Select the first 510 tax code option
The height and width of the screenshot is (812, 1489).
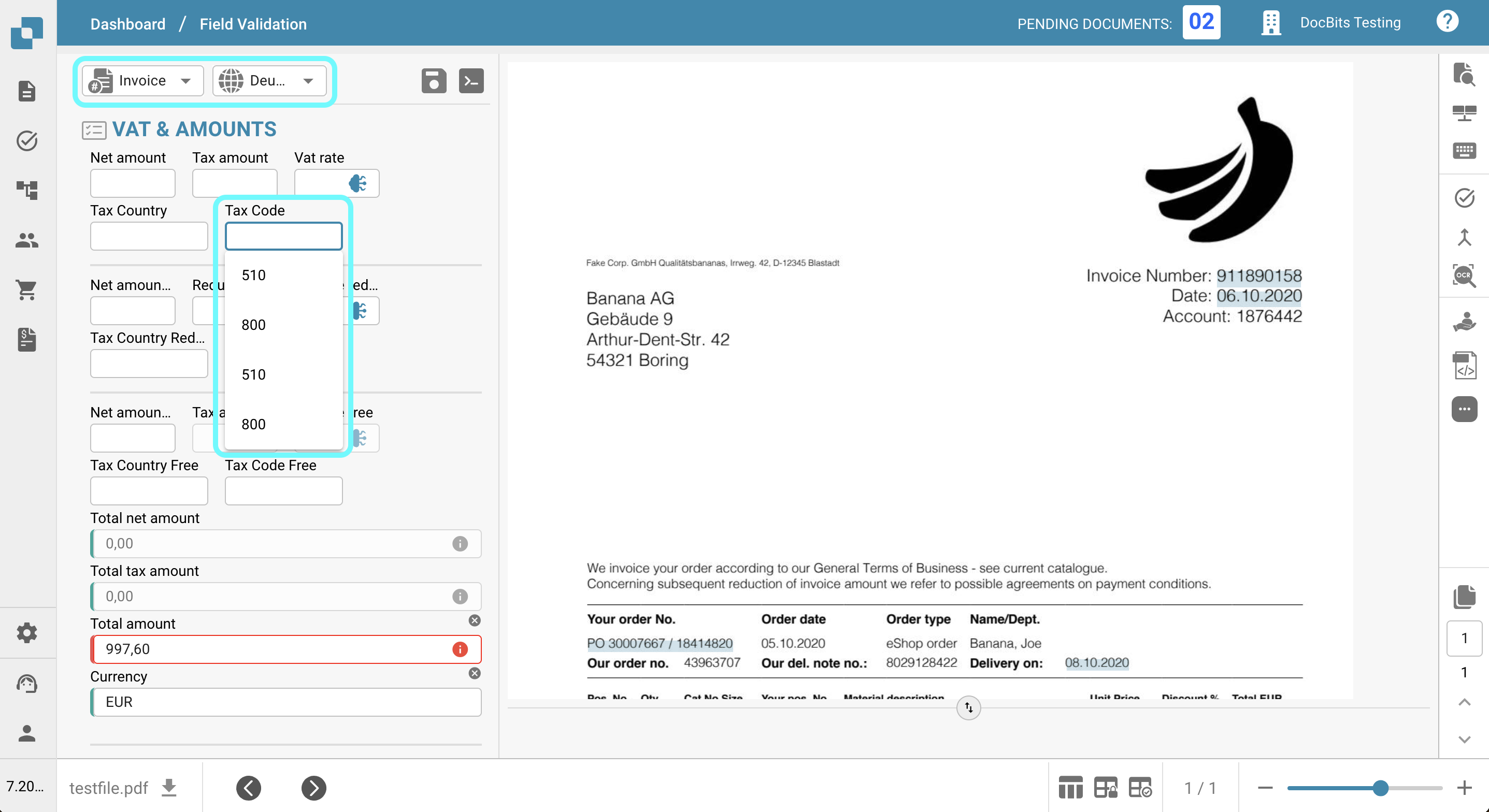254,275
